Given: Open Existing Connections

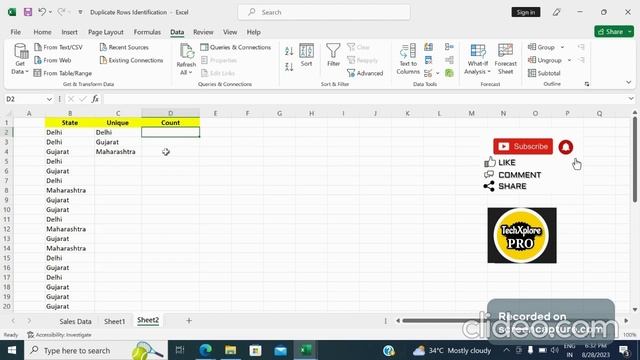Looking at the screenshot, I should pyautogui.click(x=131, y=60).
